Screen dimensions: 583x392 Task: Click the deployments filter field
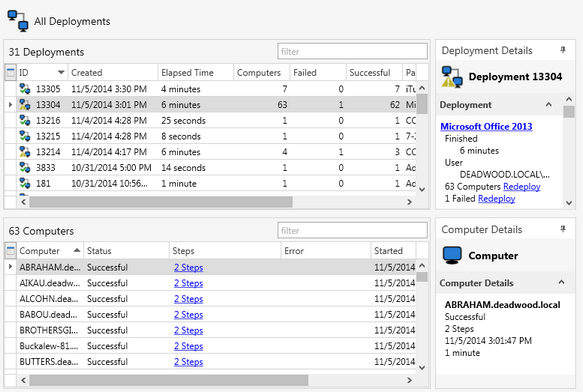point(352,51)
